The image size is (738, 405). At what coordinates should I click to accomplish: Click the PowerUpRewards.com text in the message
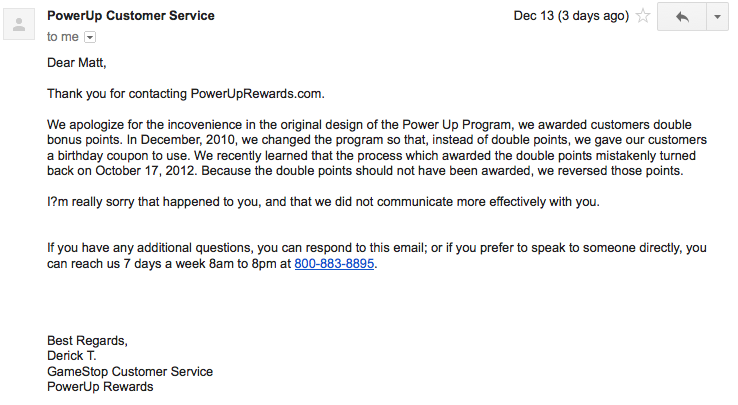tap(257, 94)
